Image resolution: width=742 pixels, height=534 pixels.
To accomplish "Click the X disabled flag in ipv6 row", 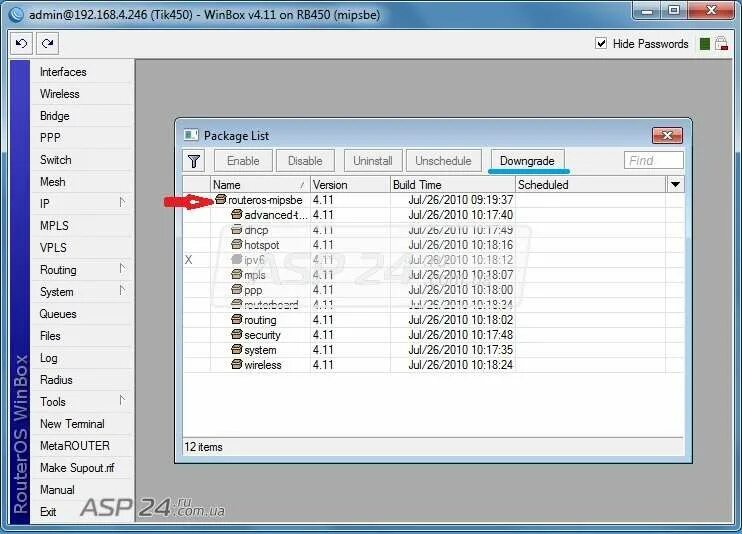I will coord(188,260).
